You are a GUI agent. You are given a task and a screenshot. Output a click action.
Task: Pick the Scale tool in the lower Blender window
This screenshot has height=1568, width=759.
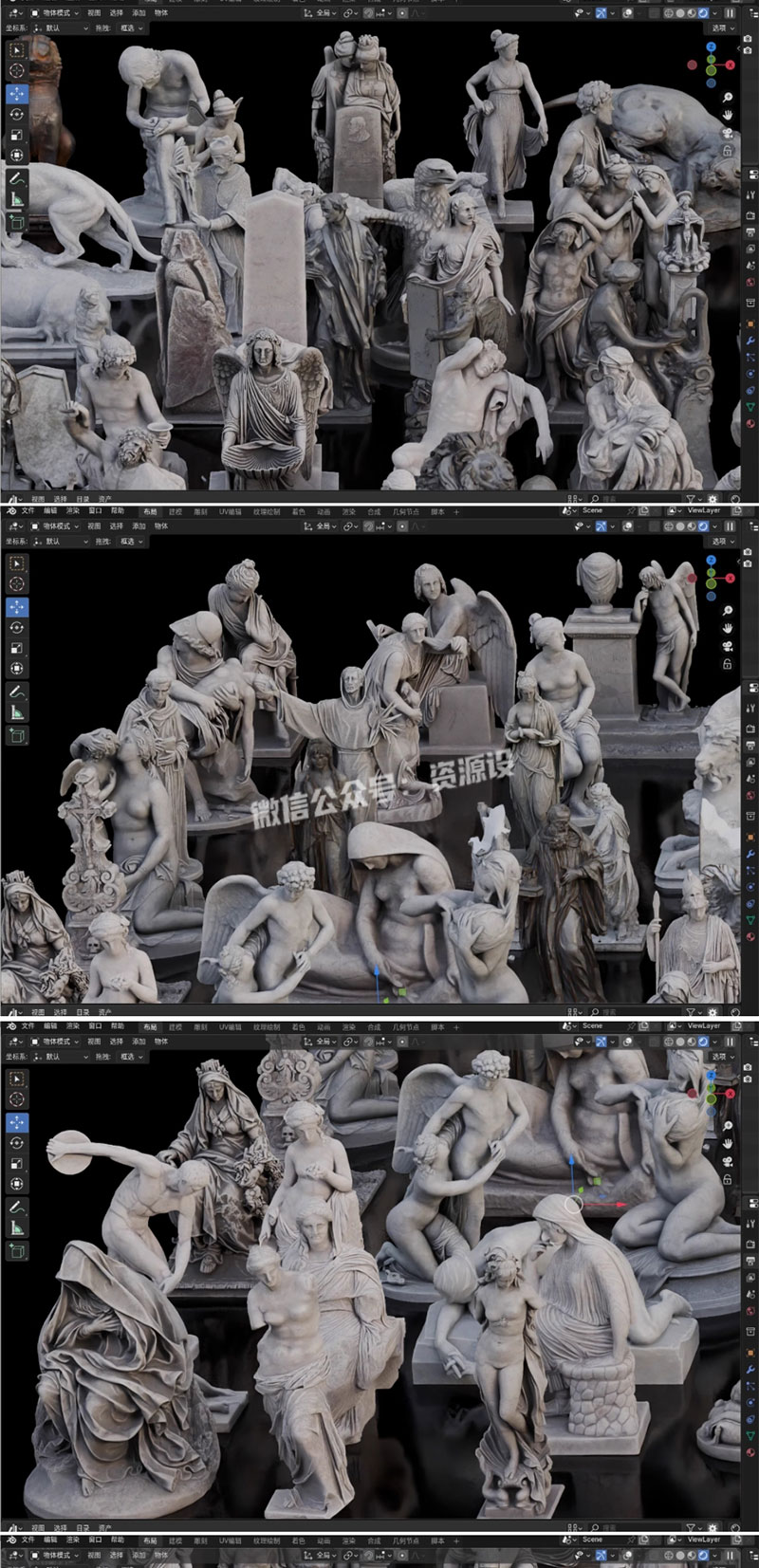[17, 1164]
